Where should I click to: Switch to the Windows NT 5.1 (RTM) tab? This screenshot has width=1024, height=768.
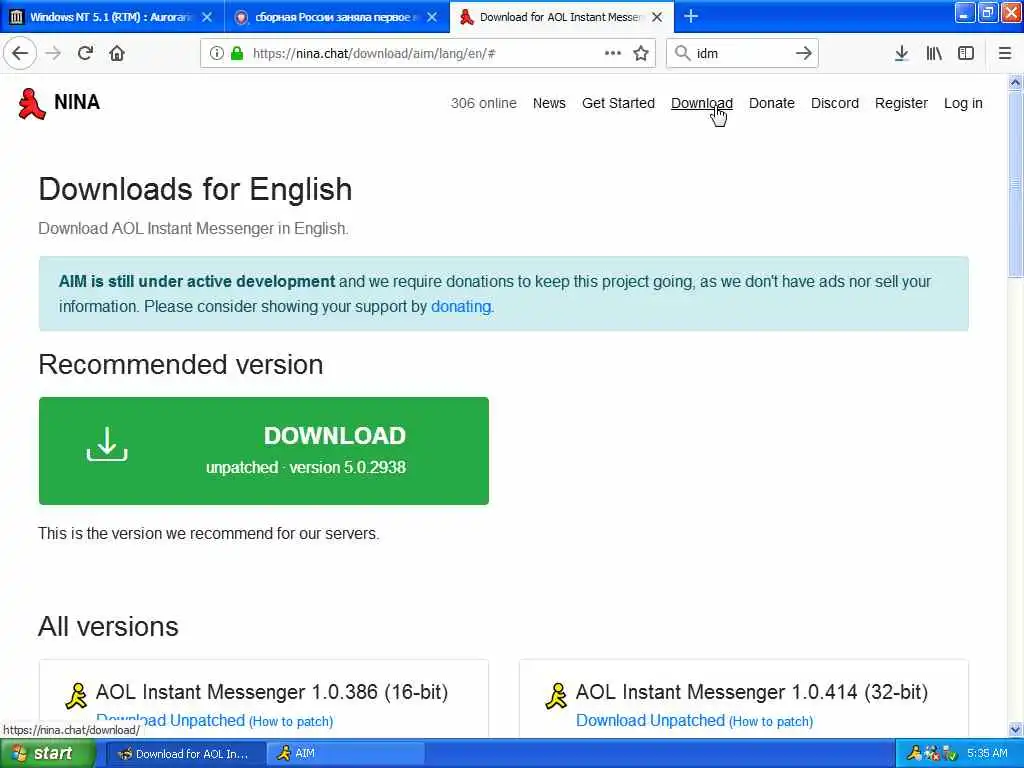(x=112, y=17)
